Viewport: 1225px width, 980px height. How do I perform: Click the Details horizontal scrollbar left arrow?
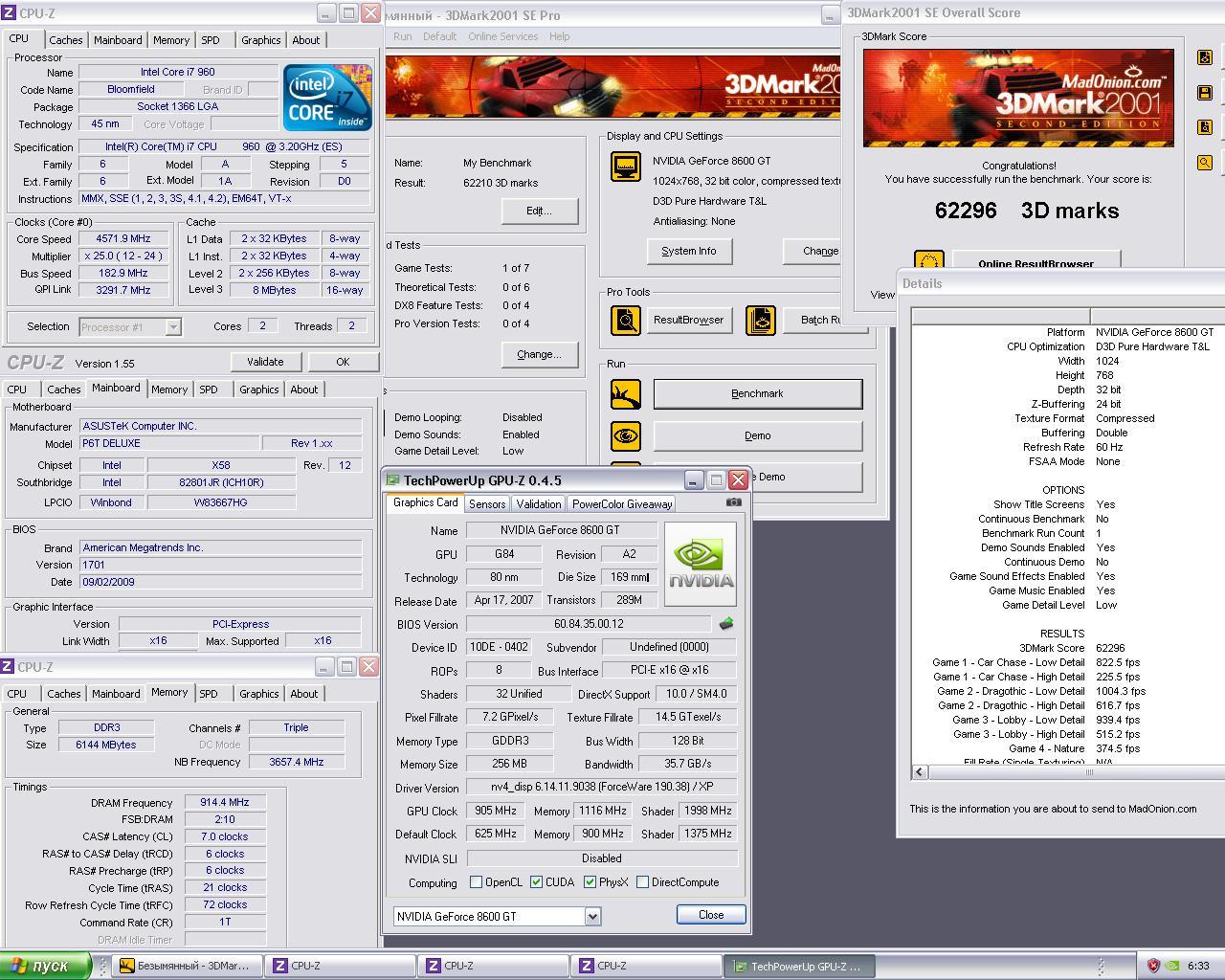[920, 771]
